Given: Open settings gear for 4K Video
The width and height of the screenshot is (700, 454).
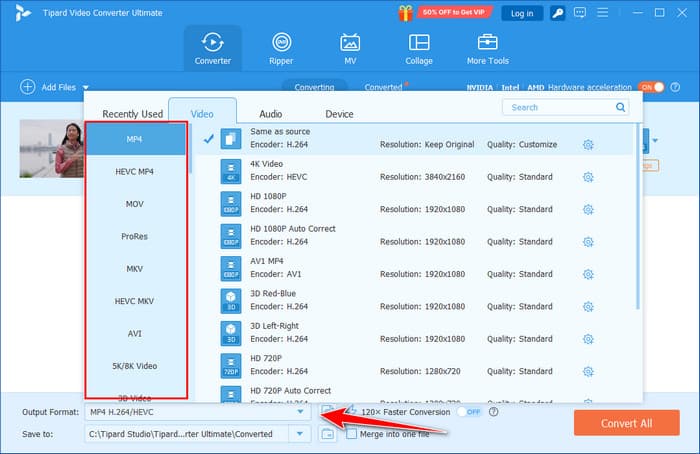Looking at the screenshot, I should pyautogui.click(x=588, y=177).
